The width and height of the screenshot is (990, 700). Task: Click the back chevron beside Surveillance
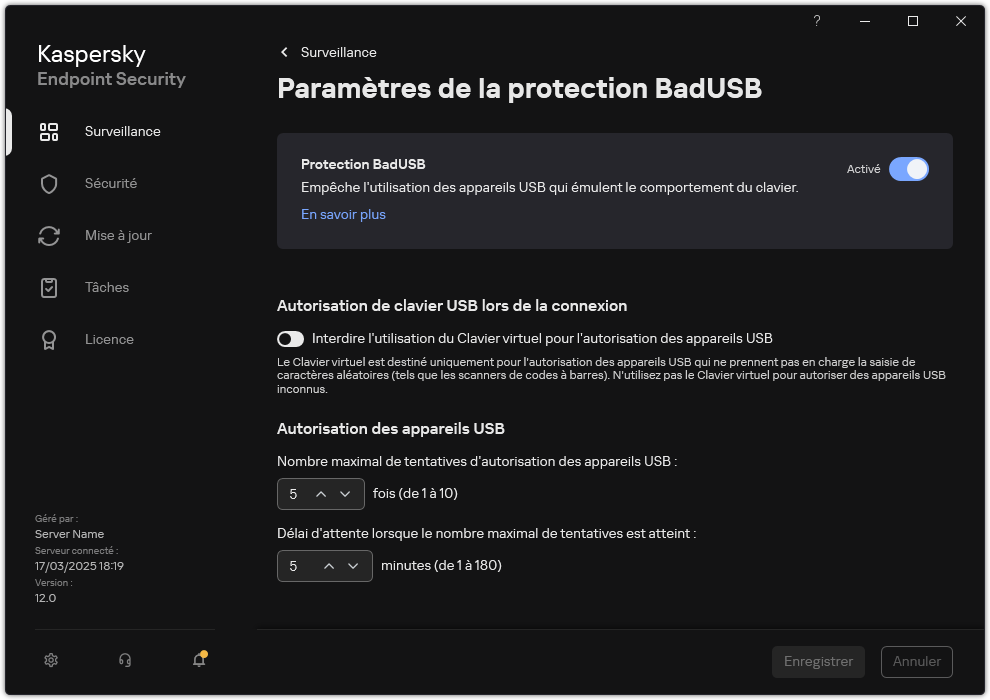(x=283, y=52)
